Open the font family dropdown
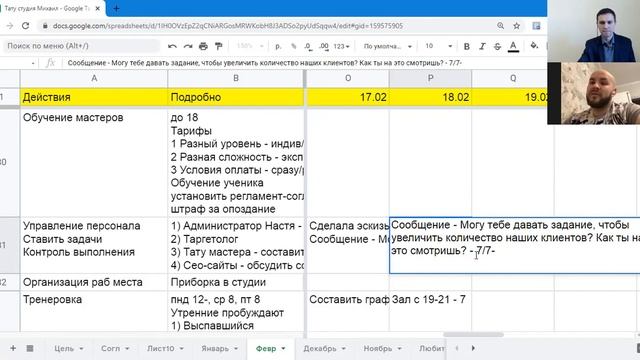The height and width of the screenshot is (360, 640). point(387,47)
